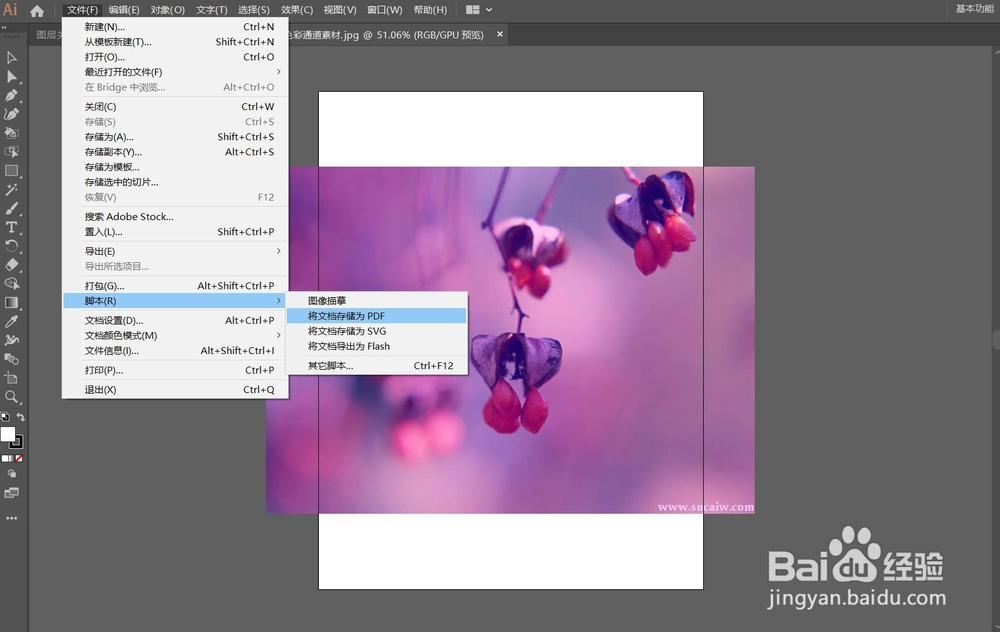The image size is (1000, 632).
Task: Open the 基本功能 workspace switcher
Action: click(974, 9)
